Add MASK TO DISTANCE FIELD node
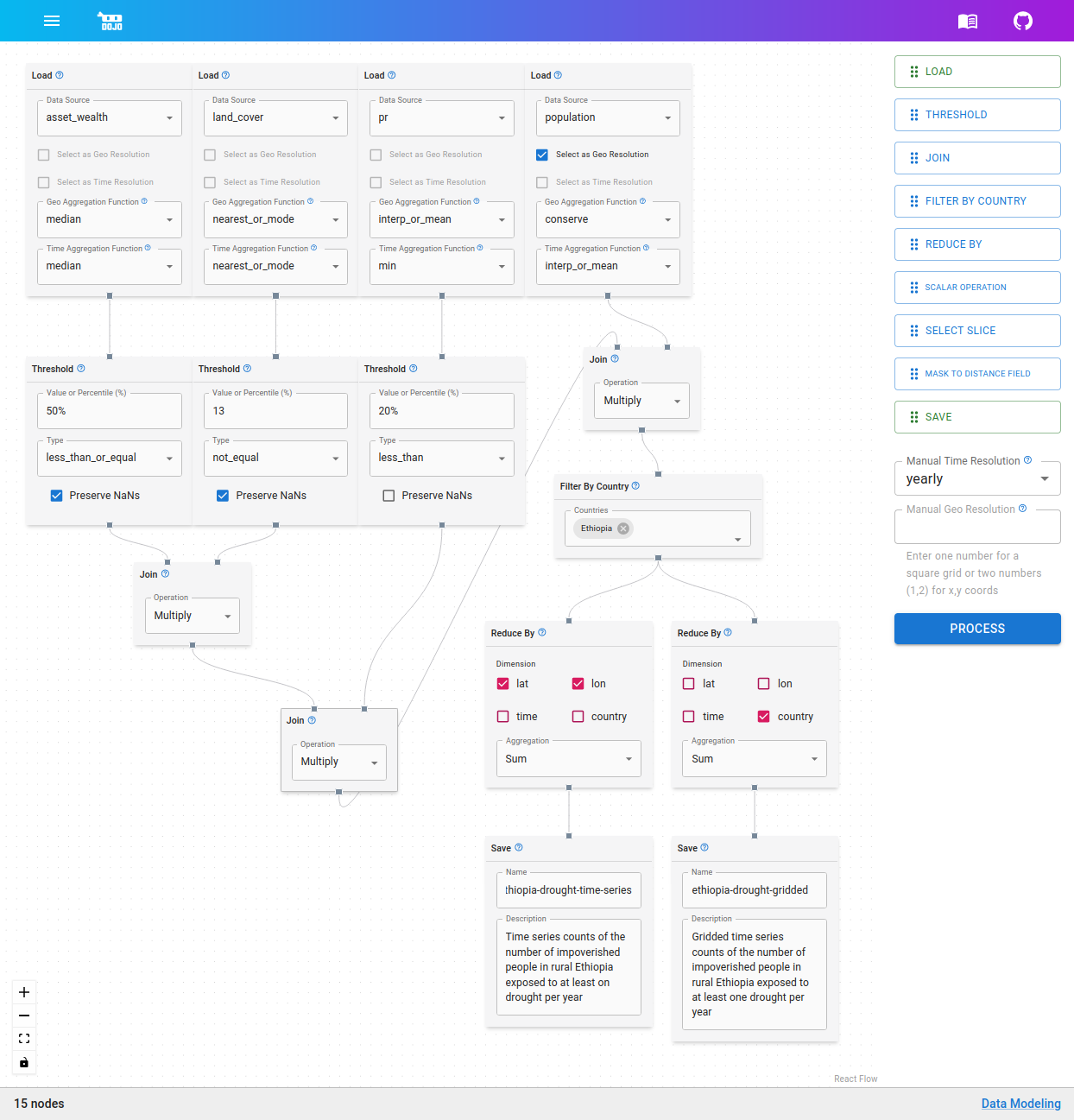The width and height of the screenshot is (1074, 1120). 977,374
